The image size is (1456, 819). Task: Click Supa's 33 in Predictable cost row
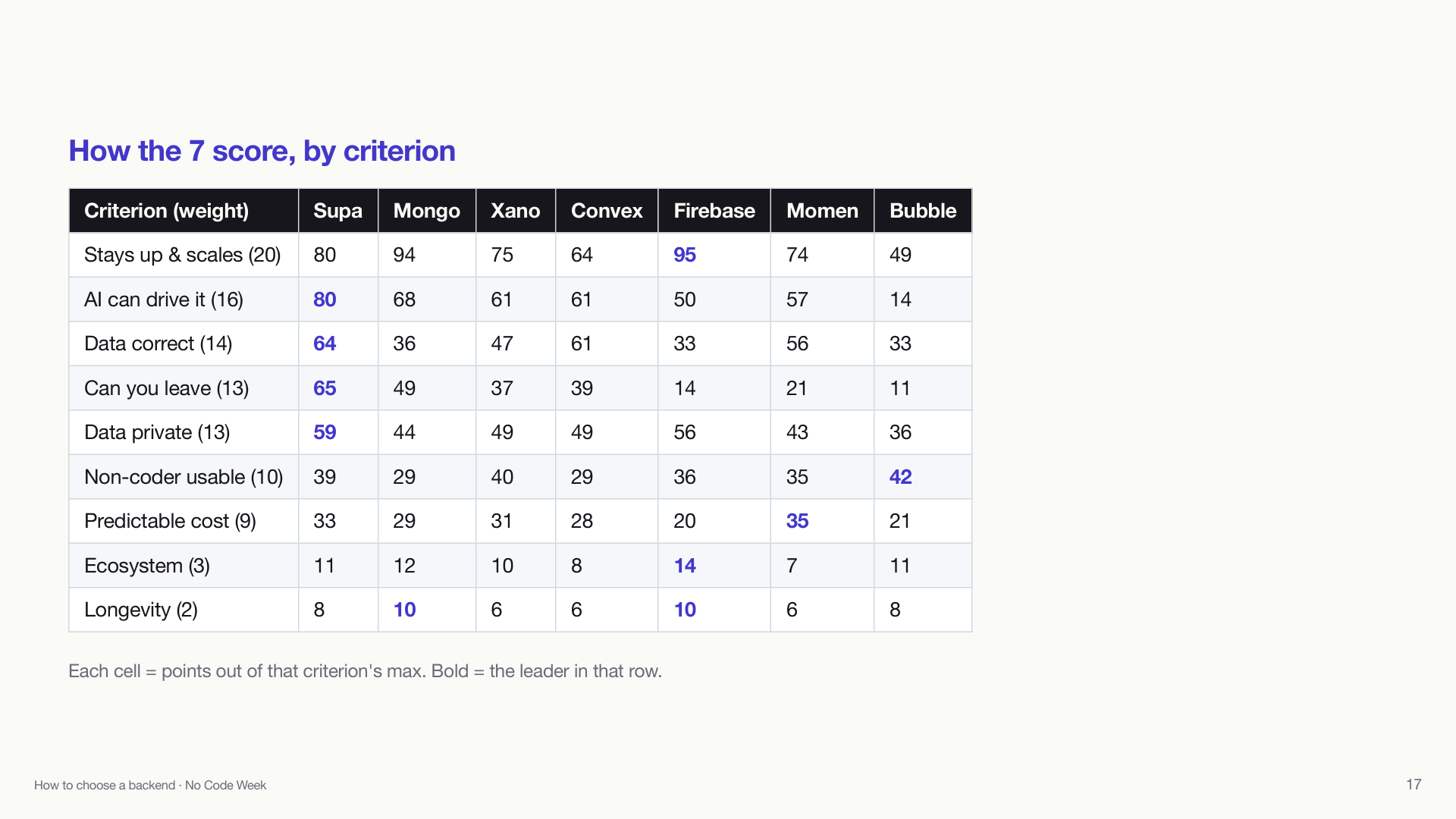(325, 521)
